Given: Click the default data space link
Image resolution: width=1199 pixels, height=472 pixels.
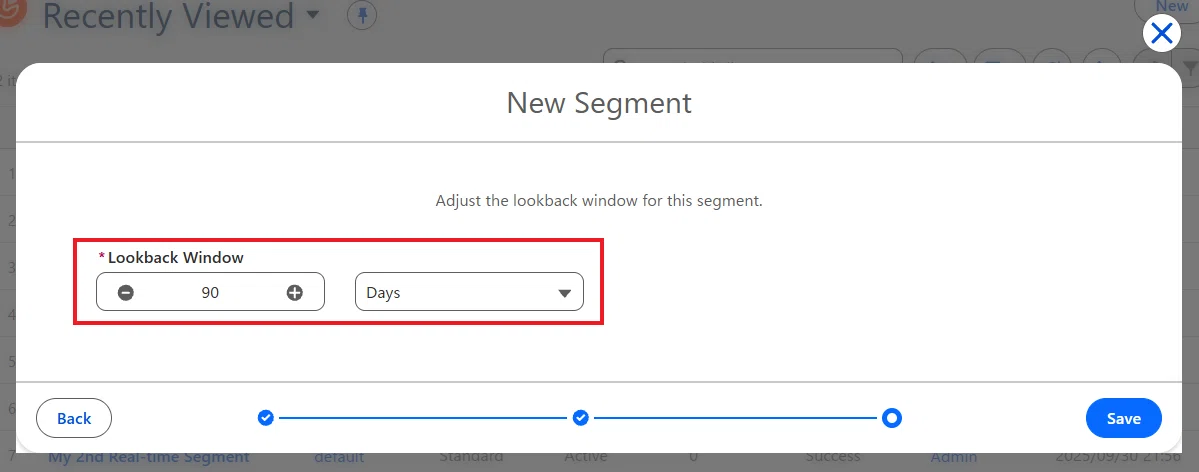Looking at the screenshot, I should point(340,457).
